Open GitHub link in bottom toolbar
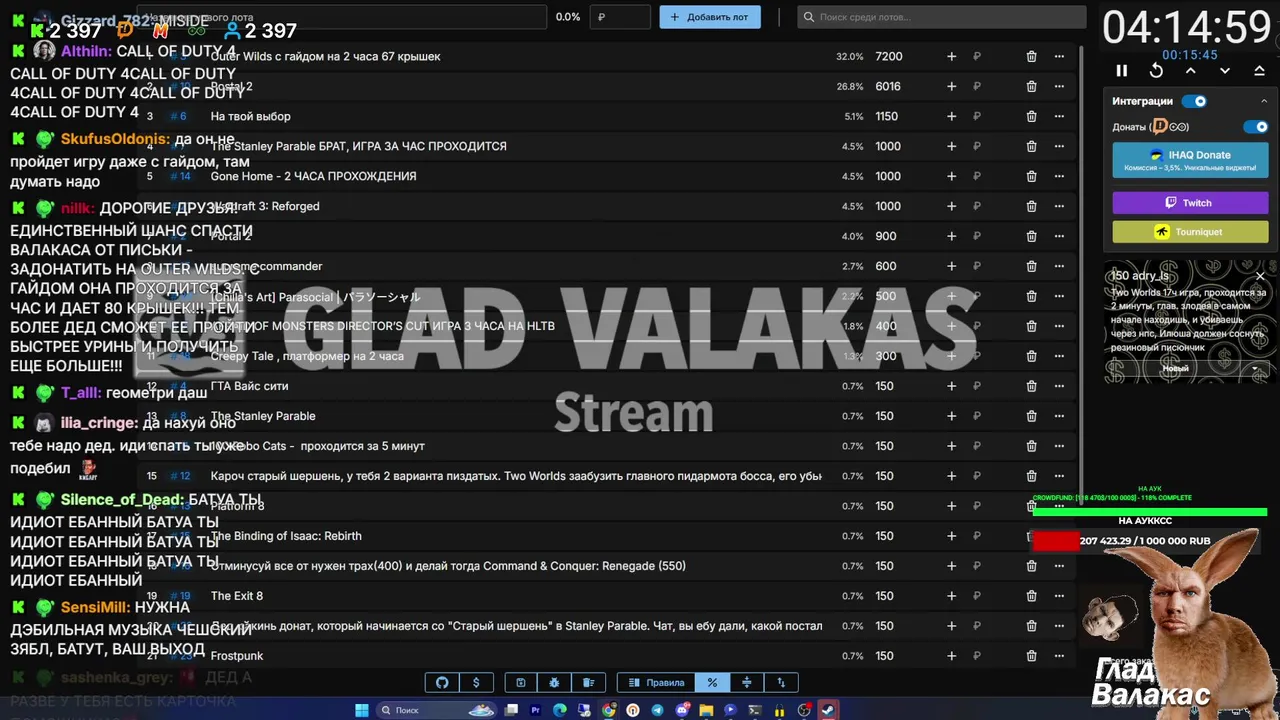Screen dimensions: 1280x720 point(442,683)
